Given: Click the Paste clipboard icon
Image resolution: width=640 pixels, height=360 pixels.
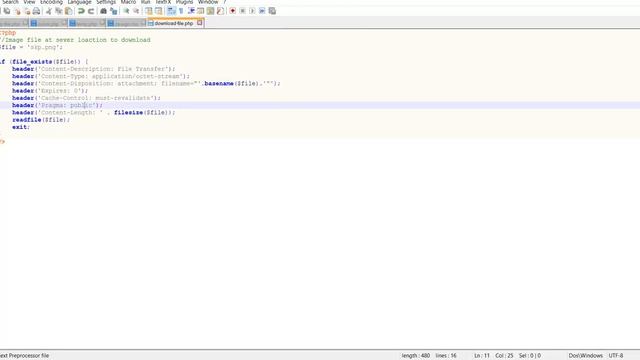Looking at the screenshot, I should (69, 11).
